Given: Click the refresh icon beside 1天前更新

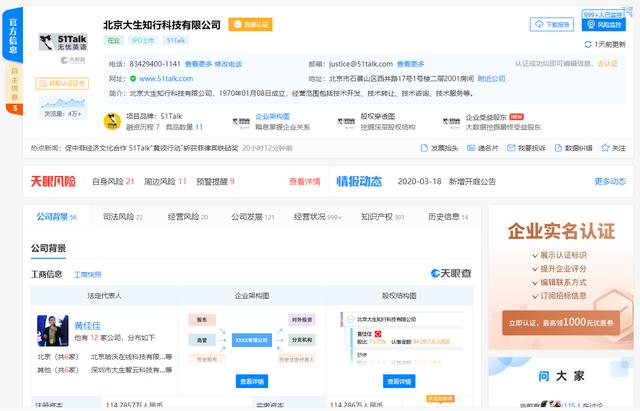Looking at the screenshot, I should coord(588,44).
